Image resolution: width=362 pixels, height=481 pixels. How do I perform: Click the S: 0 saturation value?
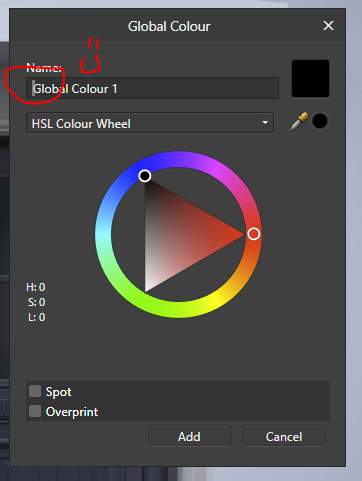pos(36,302)
